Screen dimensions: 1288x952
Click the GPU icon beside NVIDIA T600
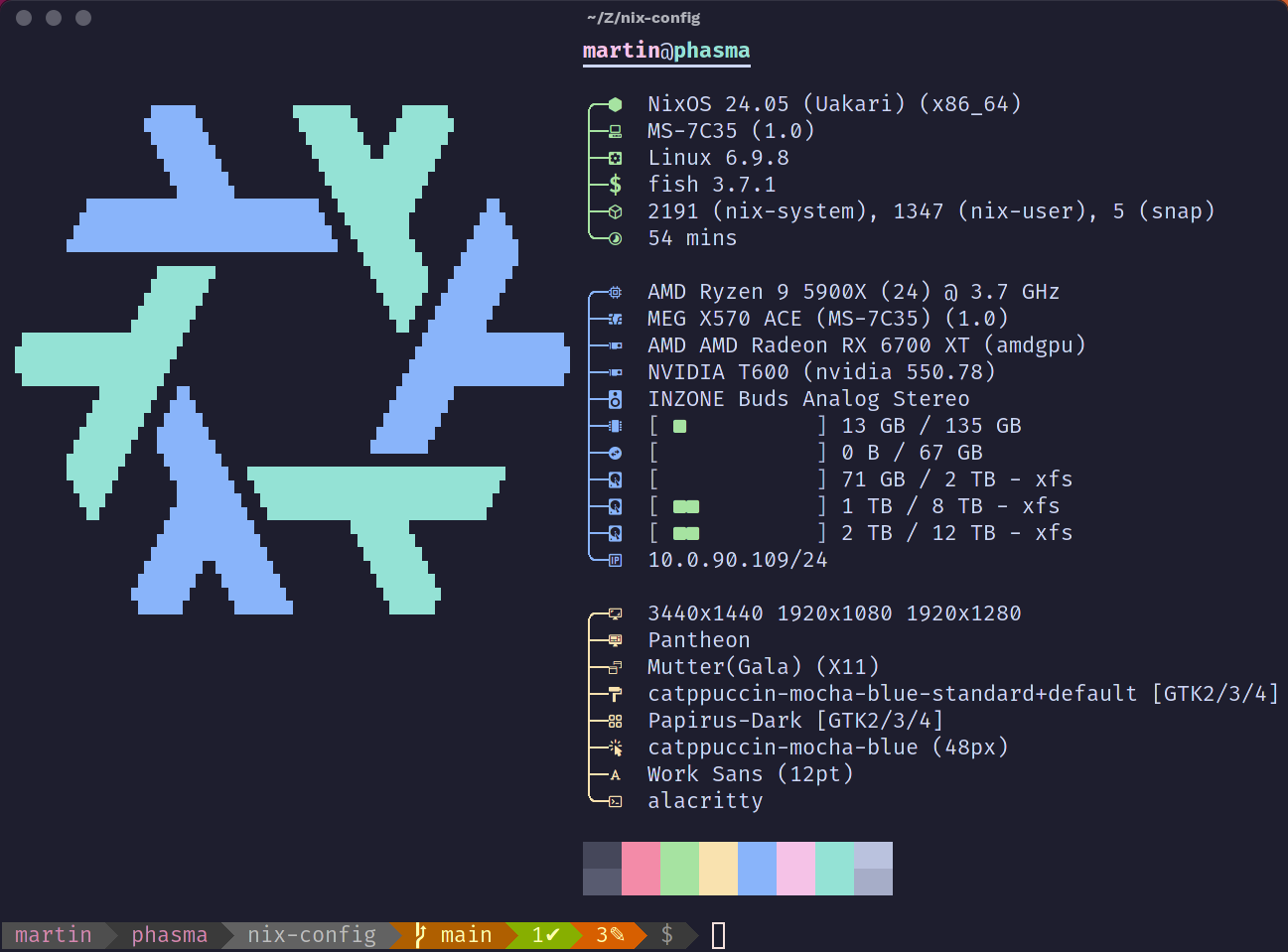[x=615, y=372]
